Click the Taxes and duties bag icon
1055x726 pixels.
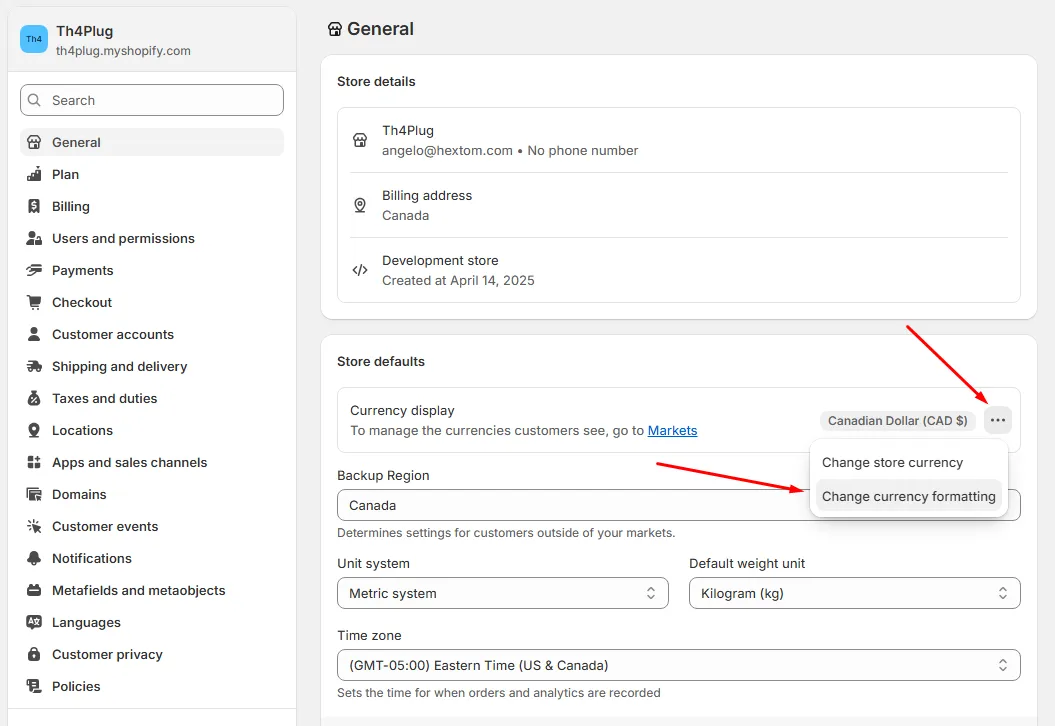pyautogui.click(x=34, y=398)
